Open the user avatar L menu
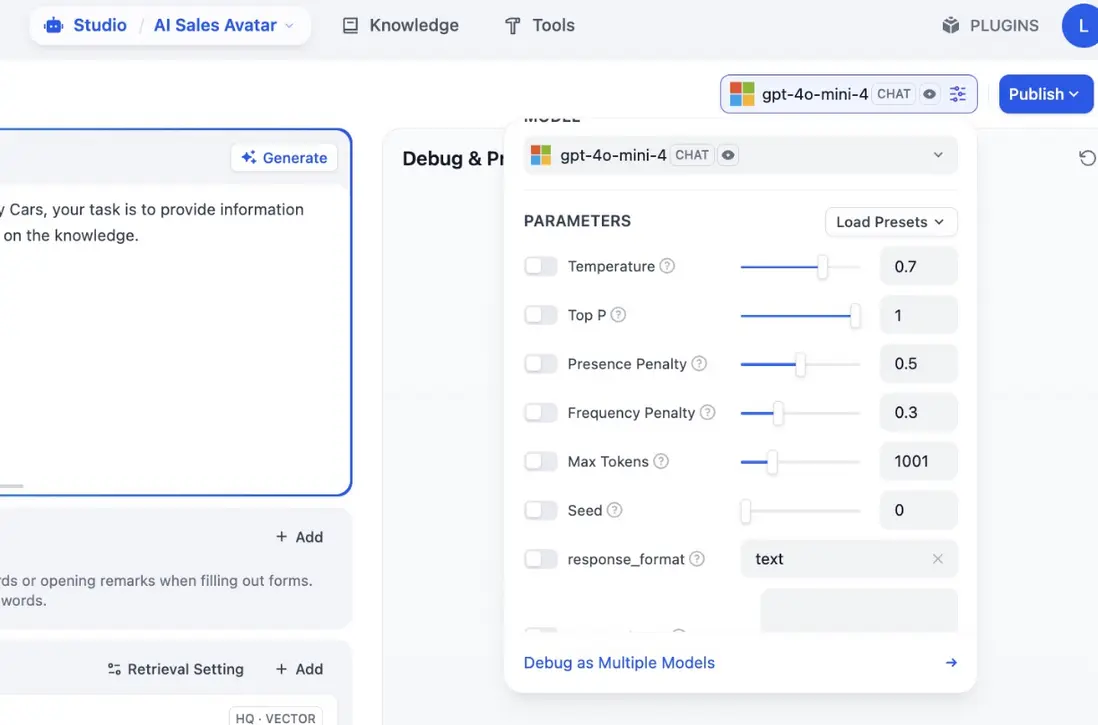 click(1082, 26)
